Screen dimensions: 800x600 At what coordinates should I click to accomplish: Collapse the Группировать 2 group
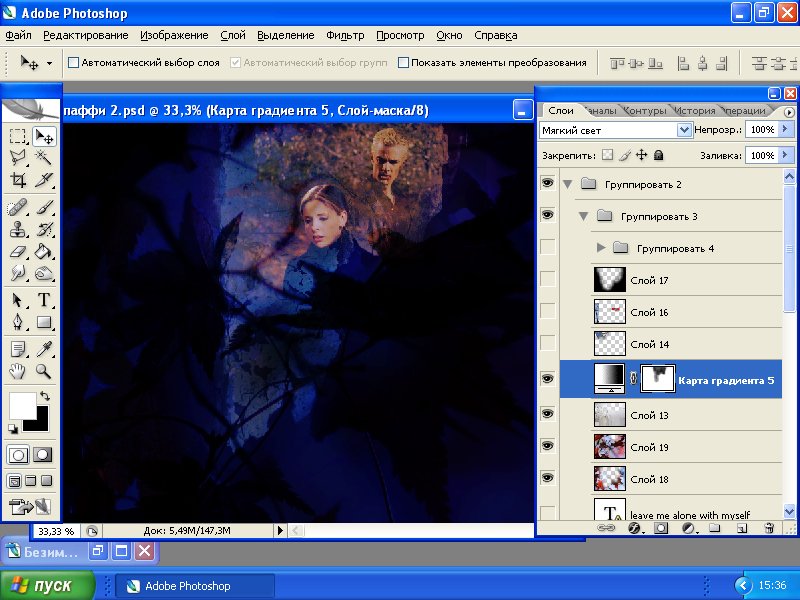[x=568, y=184]
